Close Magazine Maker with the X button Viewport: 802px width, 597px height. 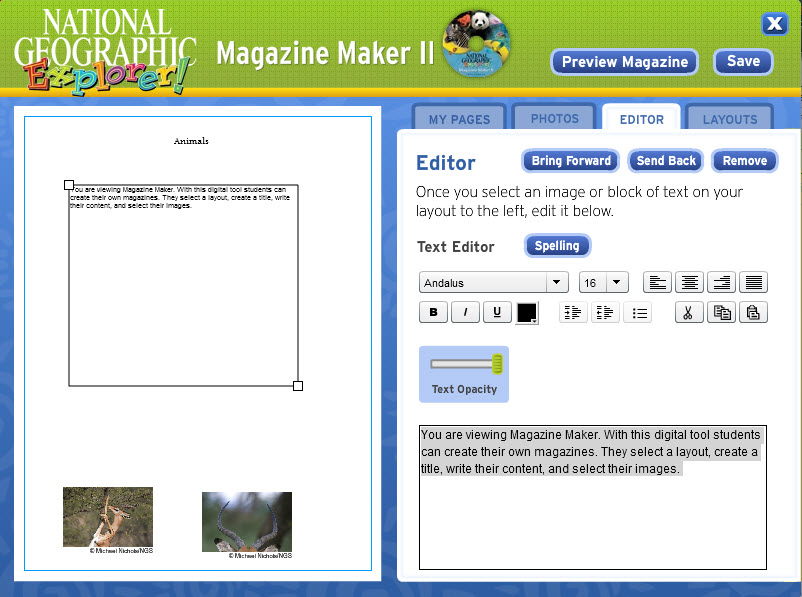pos(774,24)
